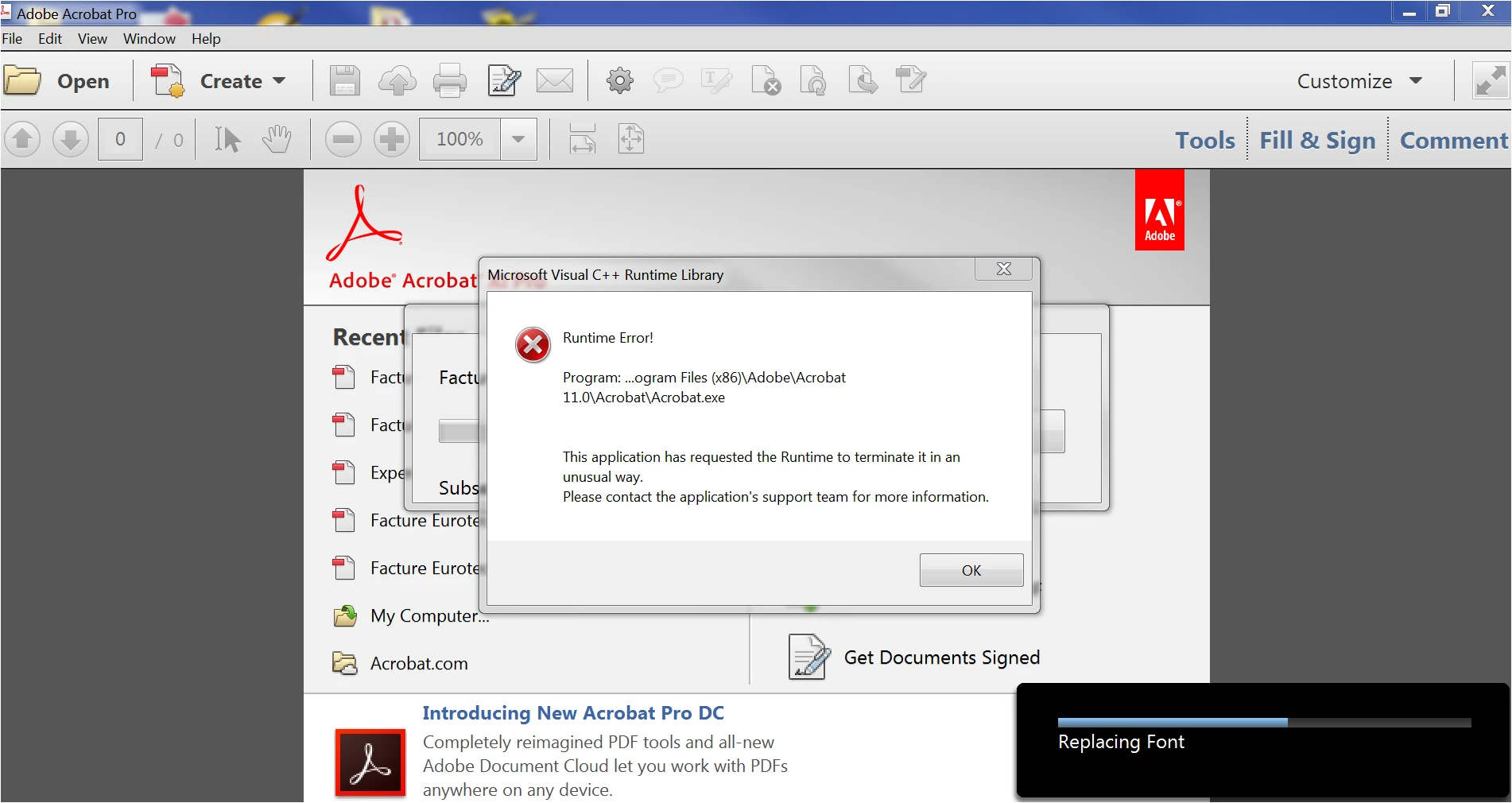Open the Fill & Sign pane
Image resolution: width=1512 pixels, height=803 pixels.
click(x=1317, y=141)
